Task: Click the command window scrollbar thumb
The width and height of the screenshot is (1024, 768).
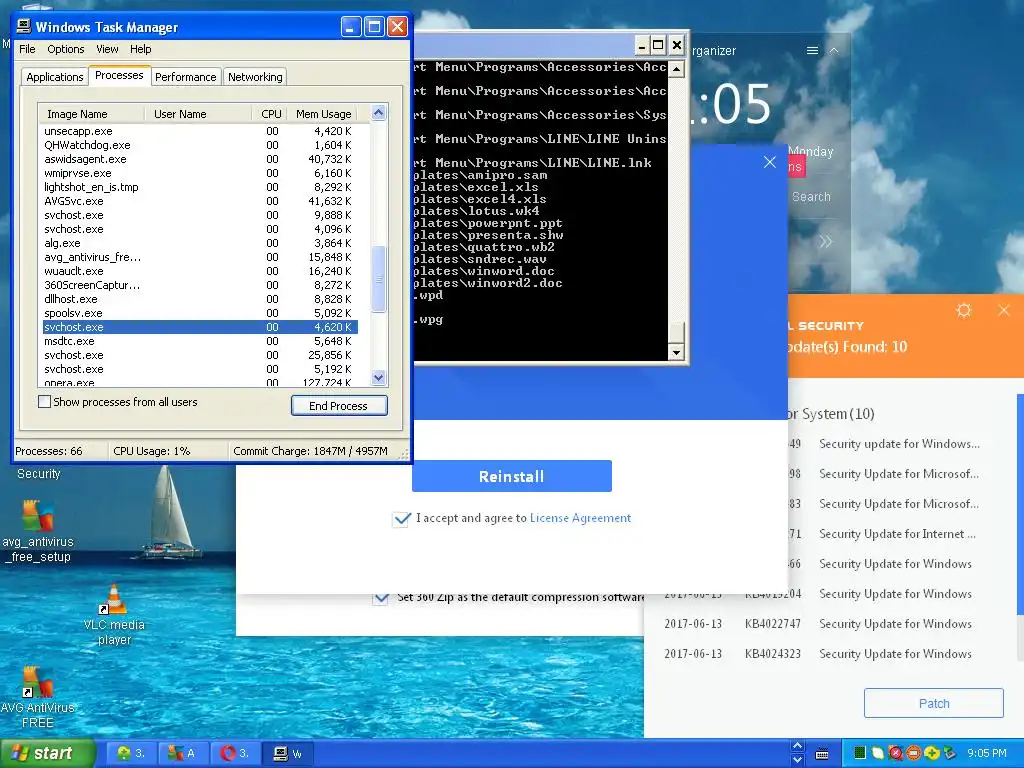Action: click(x=677, y=332)
